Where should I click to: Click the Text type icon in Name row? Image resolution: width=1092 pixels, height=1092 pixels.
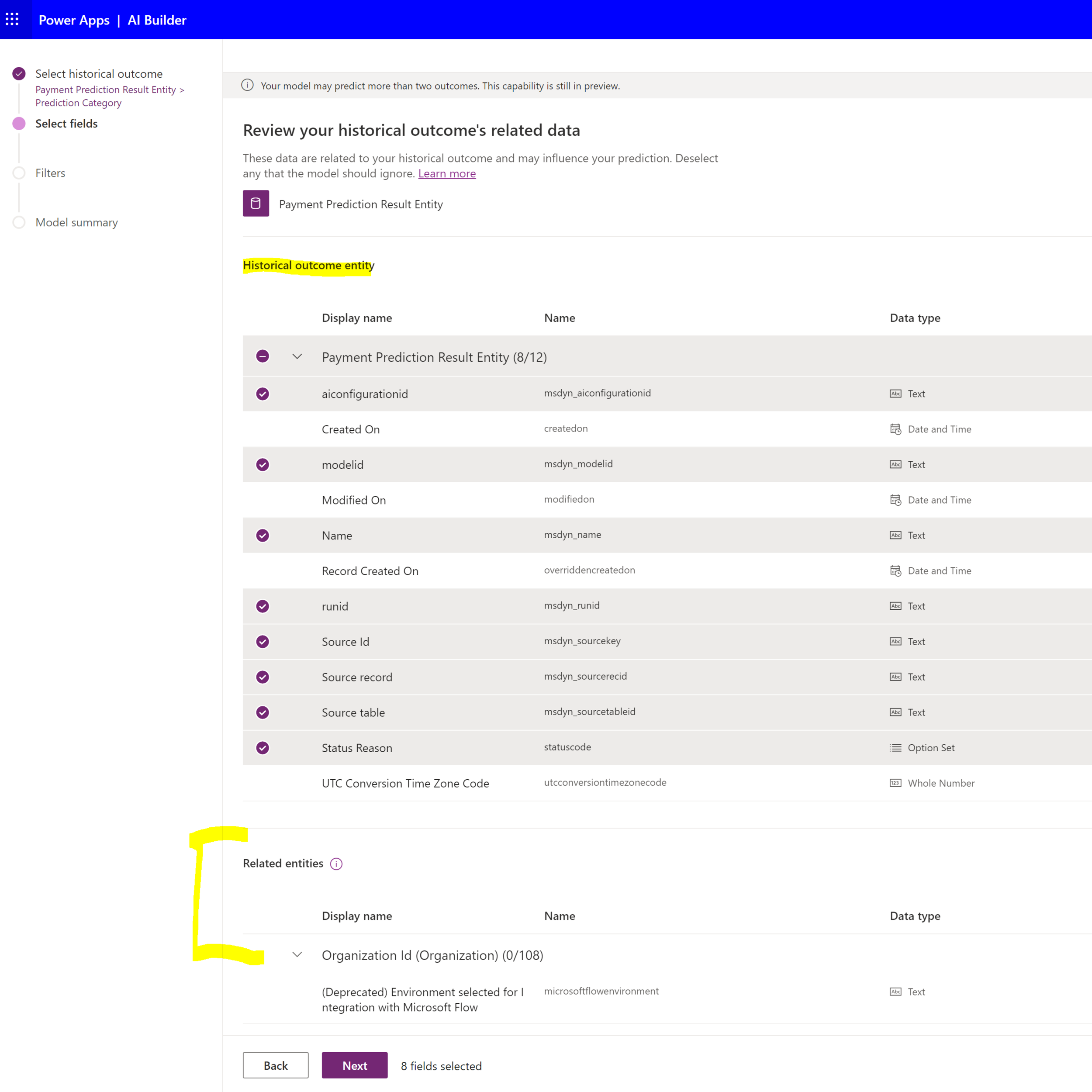click(x=895, y=535)
